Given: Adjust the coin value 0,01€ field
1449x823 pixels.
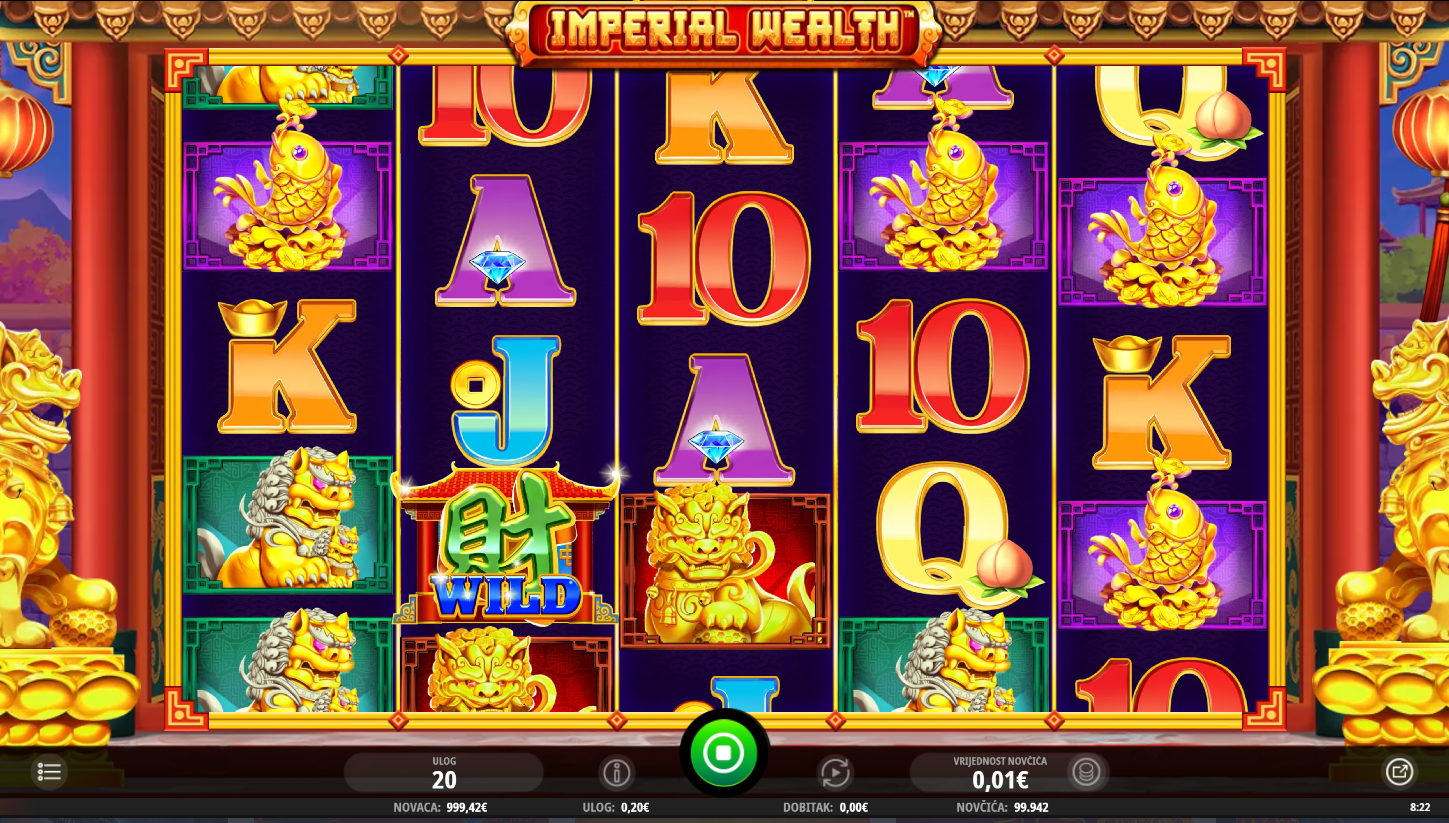Looking at the screenshot, I should (1000, 772).
